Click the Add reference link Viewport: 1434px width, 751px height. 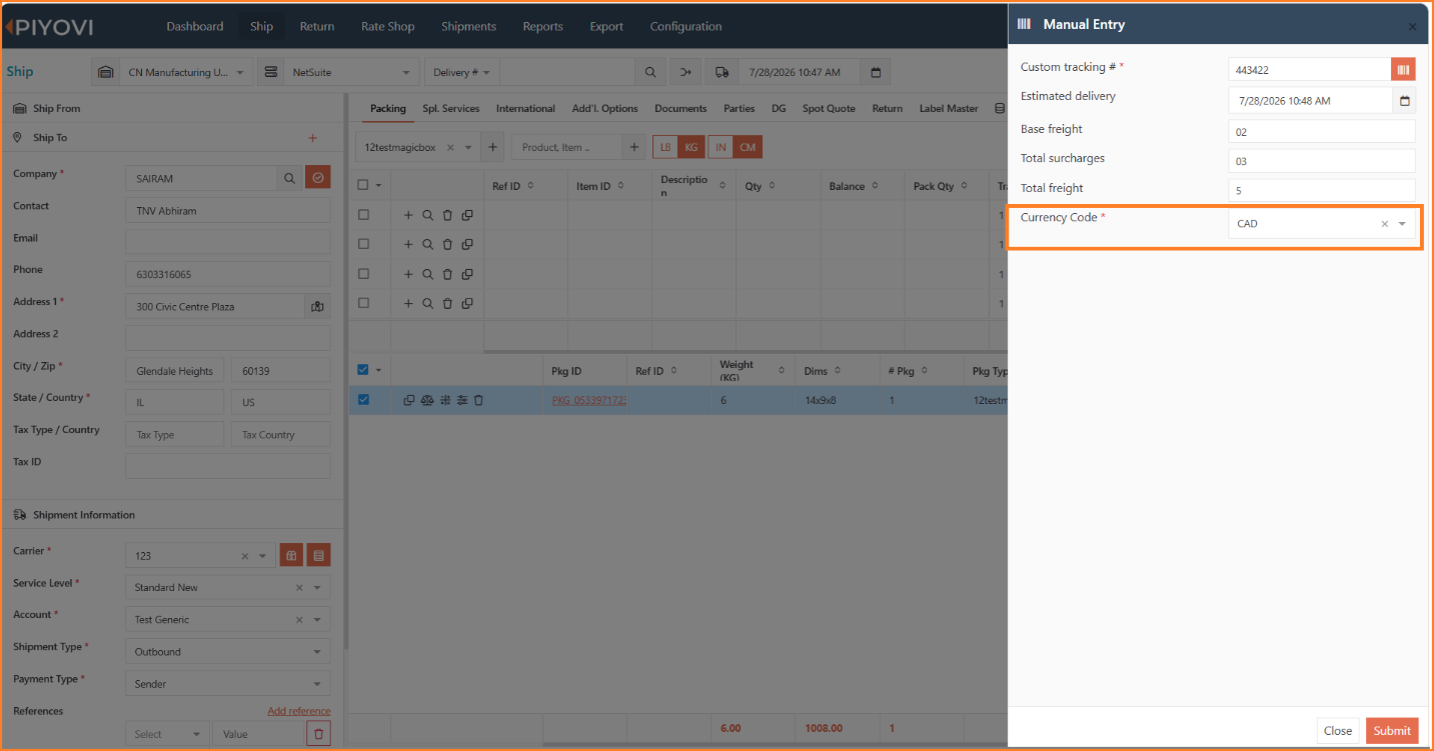[x=299, y=711]
